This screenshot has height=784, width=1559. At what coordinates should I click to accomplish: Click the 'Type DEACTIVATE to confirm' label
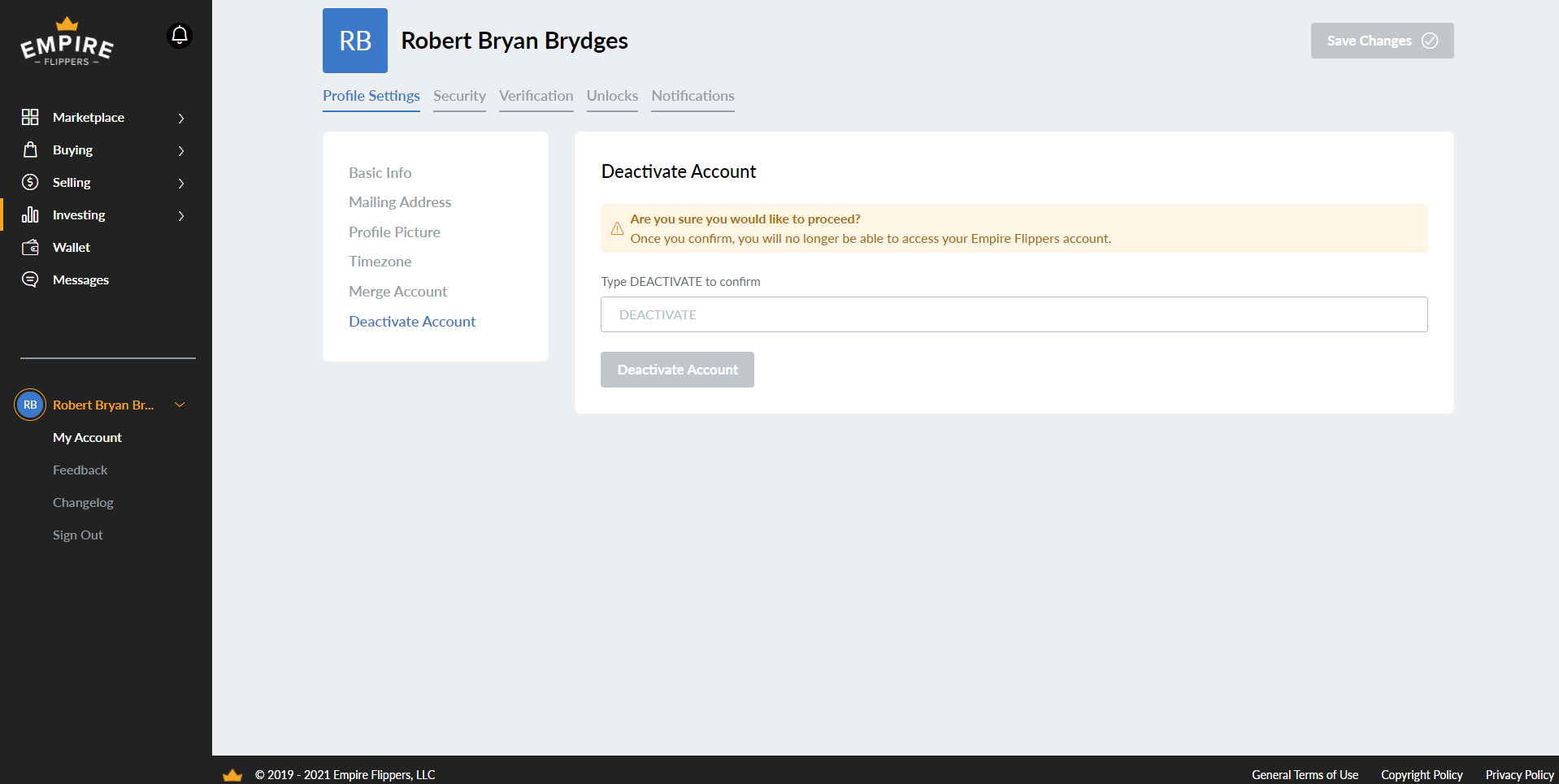(680, 281)
